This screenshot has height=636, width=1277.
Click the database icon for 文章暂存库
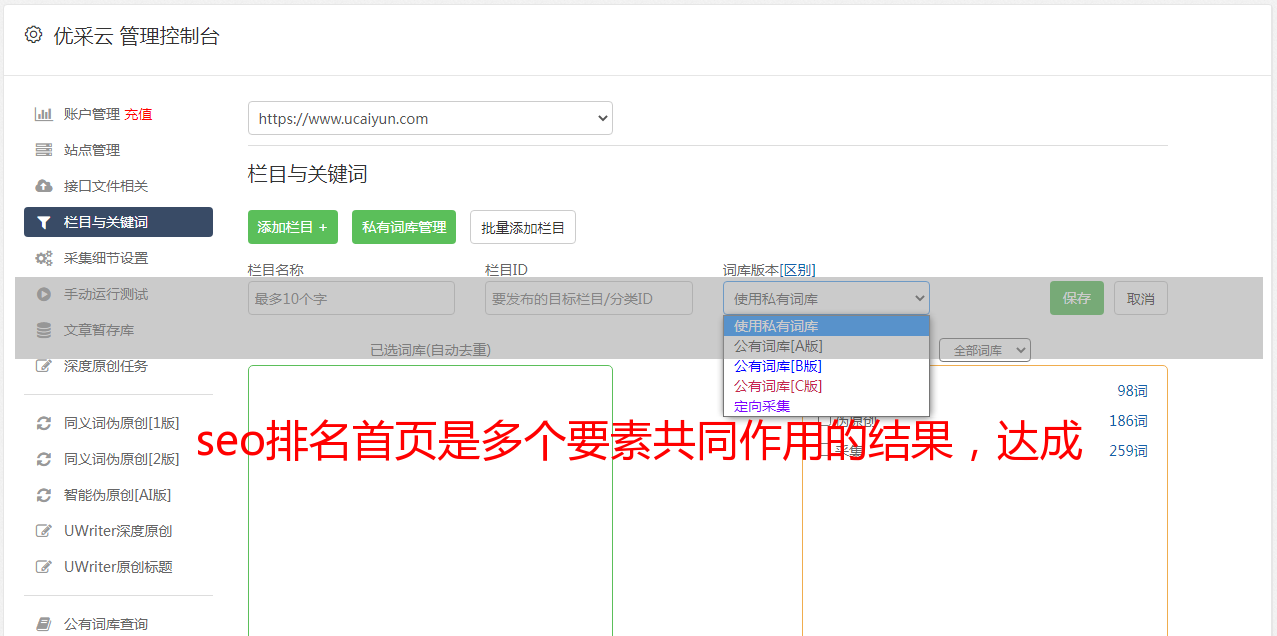(44, 330)
